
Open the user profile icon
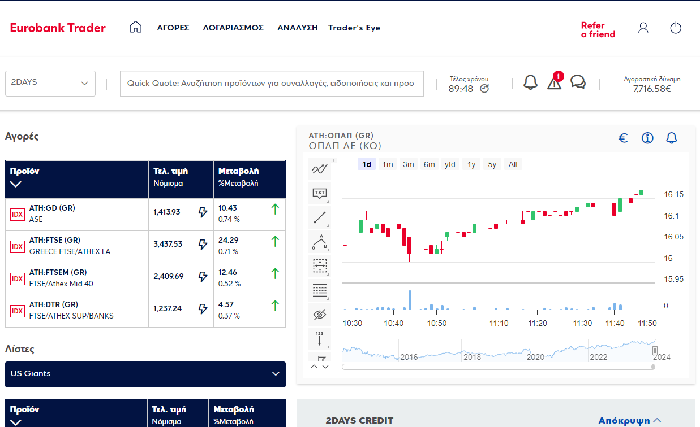pyautogui.click(x=643, y=28)
